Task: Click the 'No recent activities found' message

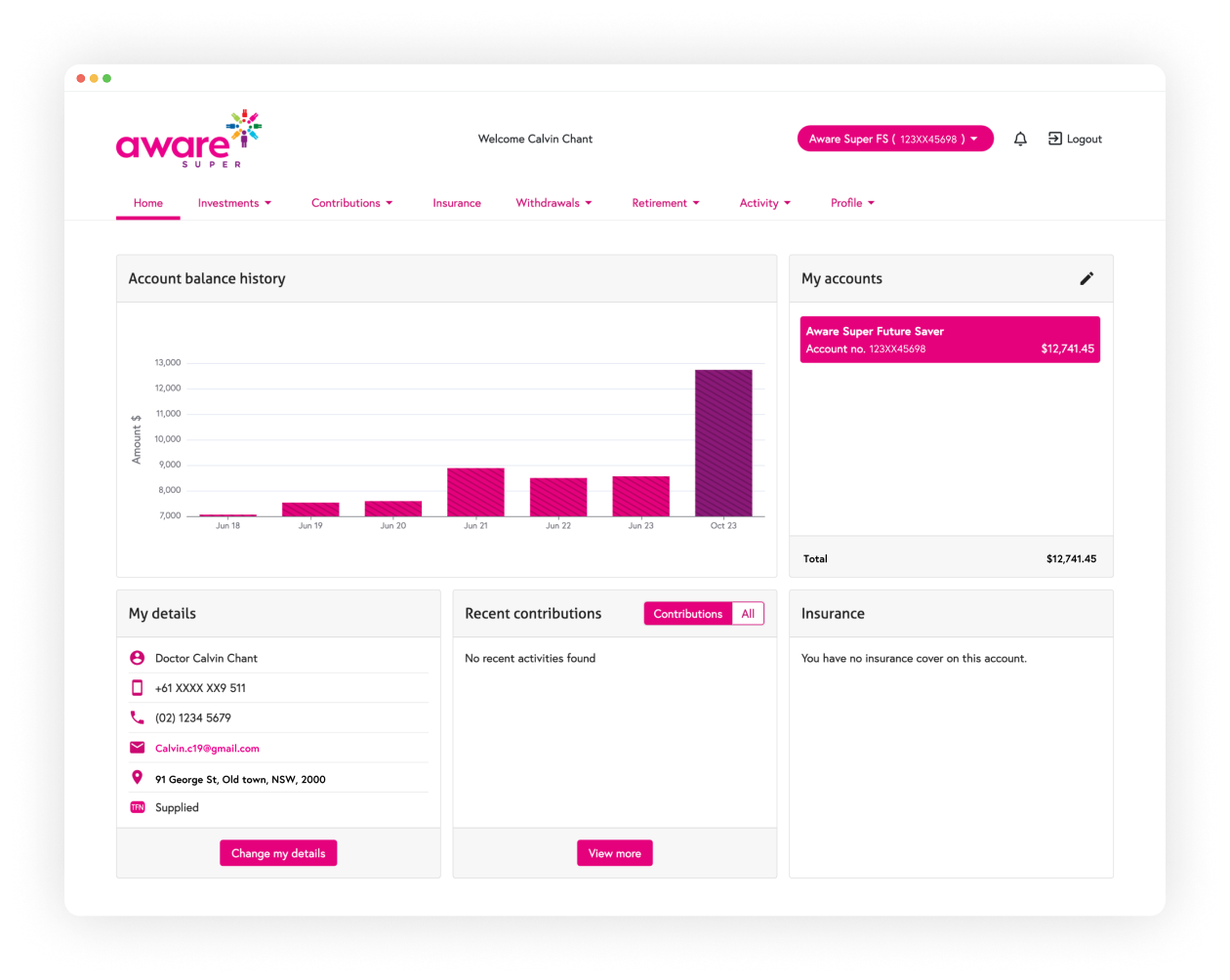Action: click(530, 659)
